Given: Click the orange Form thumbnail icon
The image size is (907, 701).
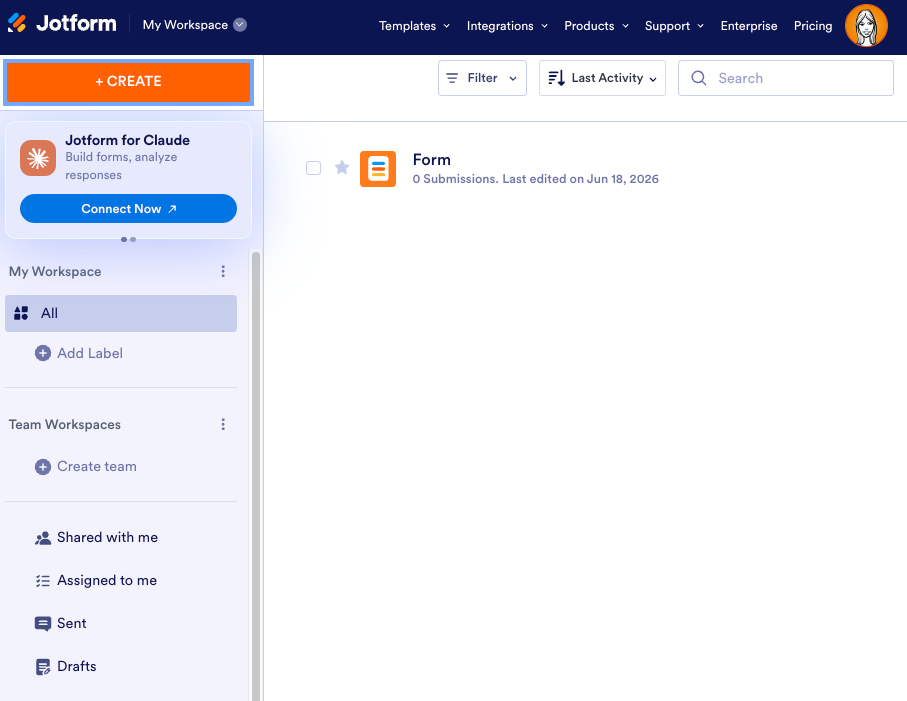Looking at the screenshot, I should coord(378,169).
